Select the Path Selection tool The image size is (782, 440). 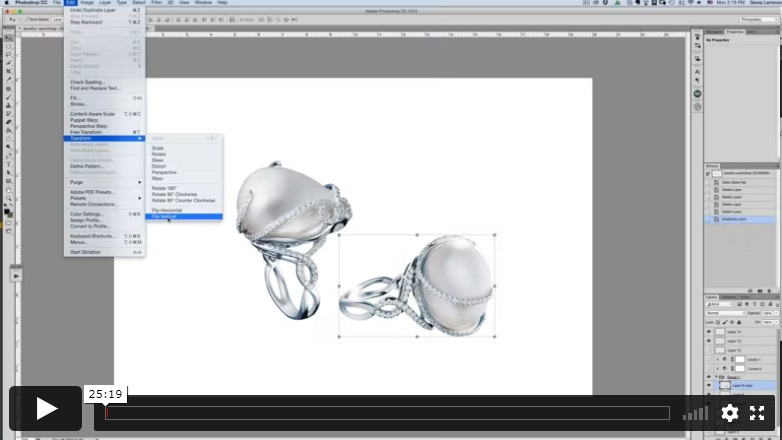(x=9, y=173)
